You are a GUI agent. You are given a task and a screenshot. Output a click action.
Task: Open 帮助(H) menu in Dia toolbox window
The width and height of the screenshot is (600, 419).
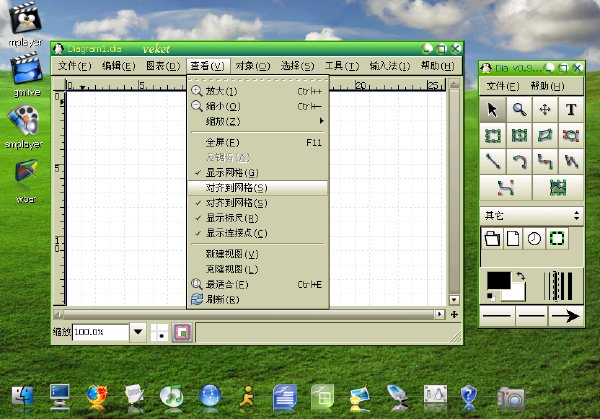click(x=548, y=86)
